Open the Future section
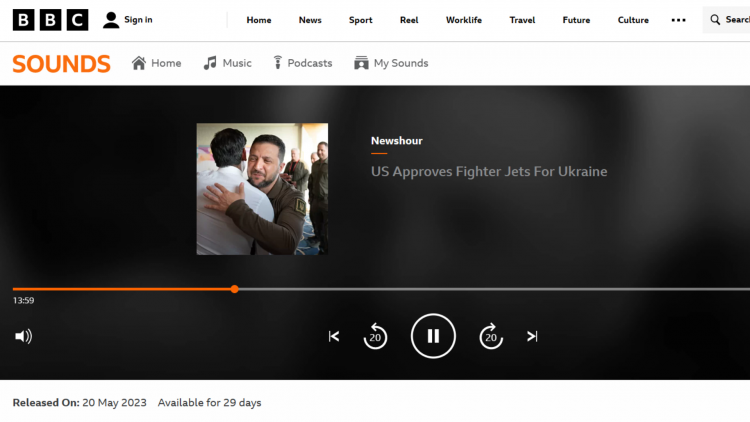 pyautogui.click(x=576, y=20)
